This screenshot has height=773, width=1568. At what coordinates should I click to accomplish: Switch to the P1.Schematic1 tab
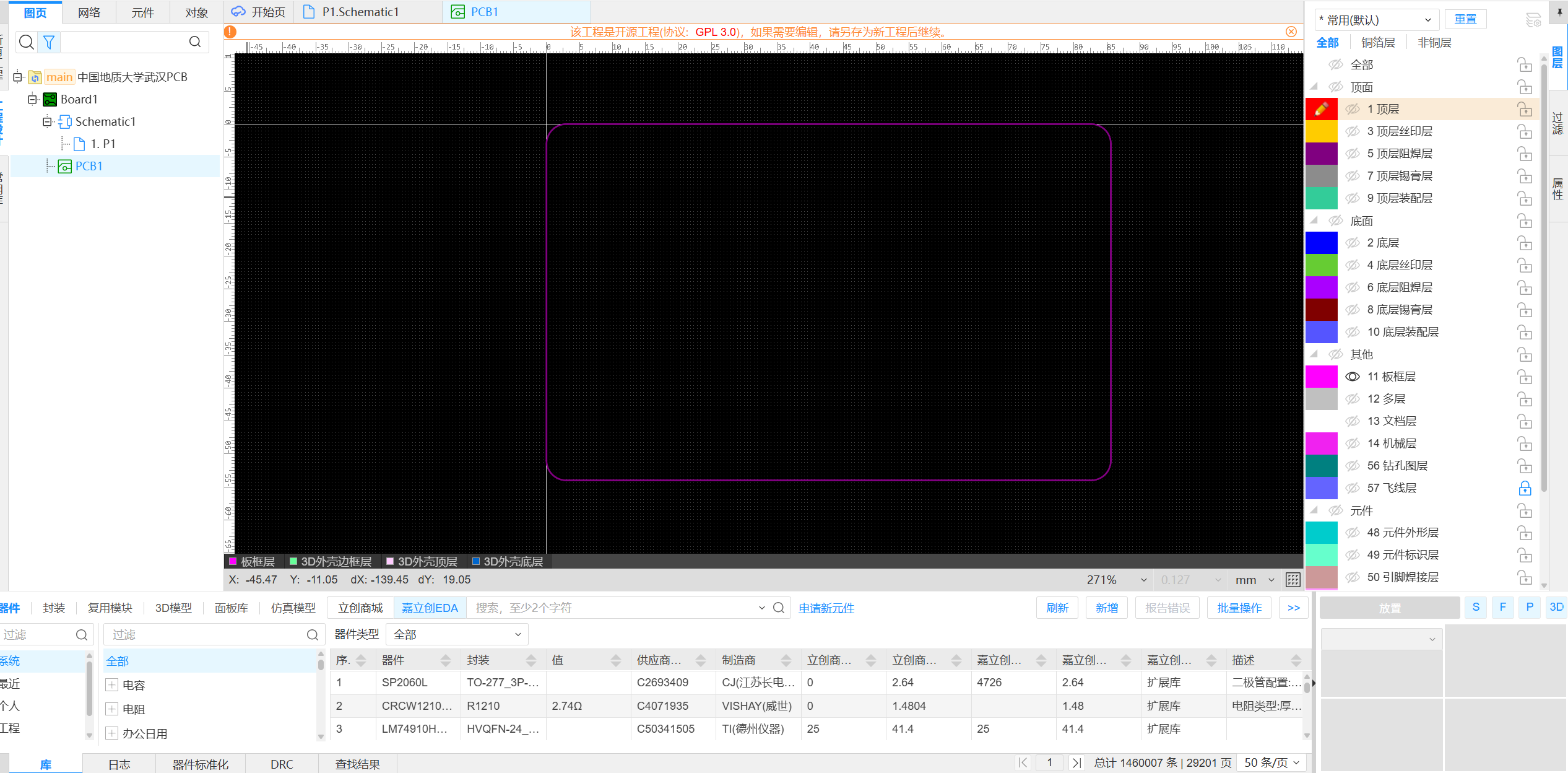360,12
